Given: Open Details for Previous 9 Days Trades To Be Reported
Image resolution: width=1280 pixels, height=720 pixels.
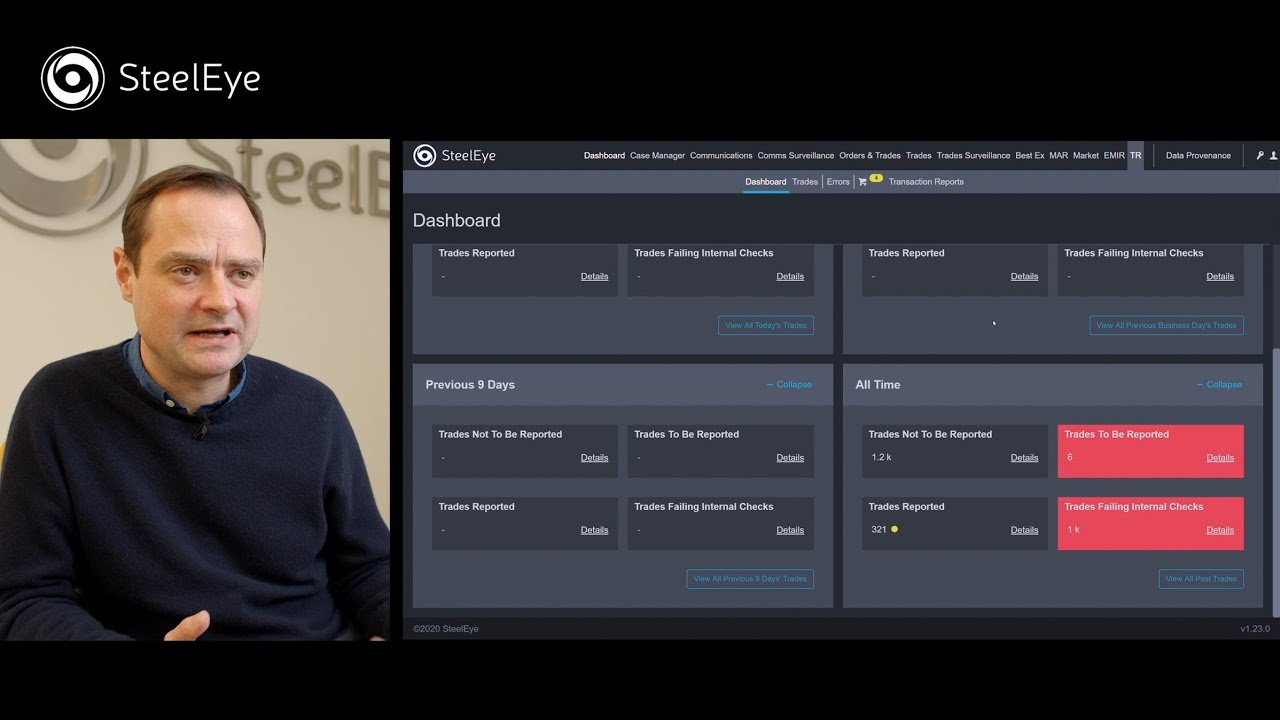Looking at the screenshot, I should coord(790,458).
